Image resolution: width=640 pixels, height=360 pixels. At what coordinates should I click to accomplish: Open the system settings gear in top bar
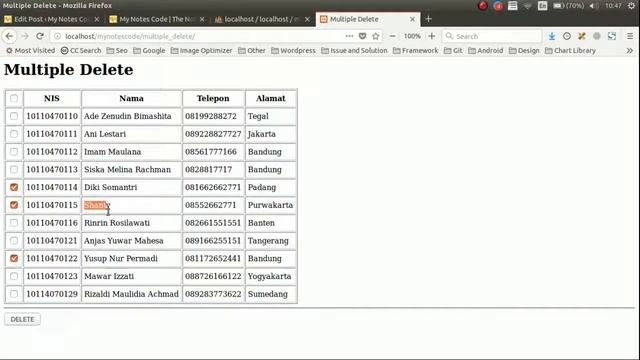[631, 6]
